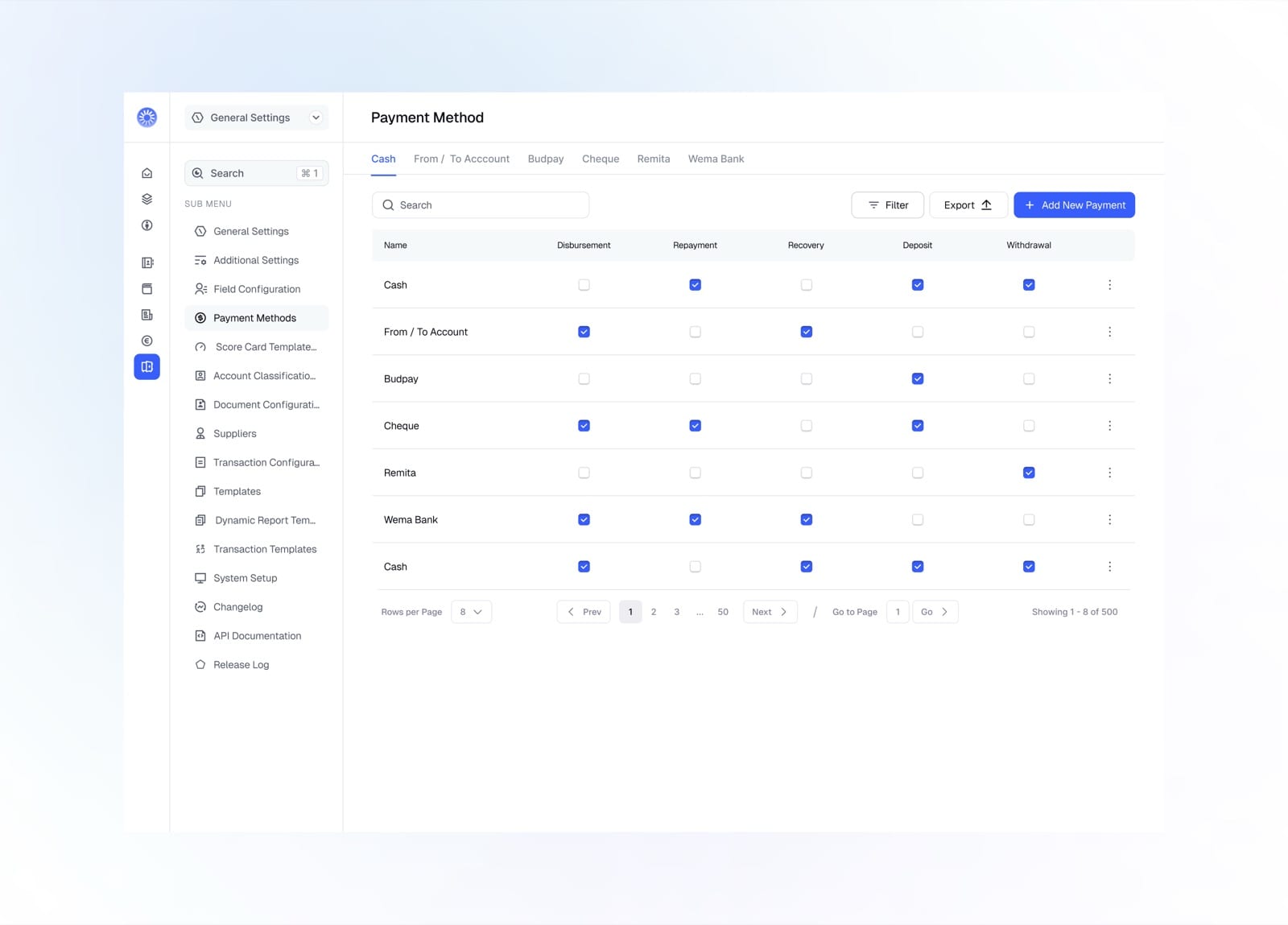Click the sunburst app logo

147,118
